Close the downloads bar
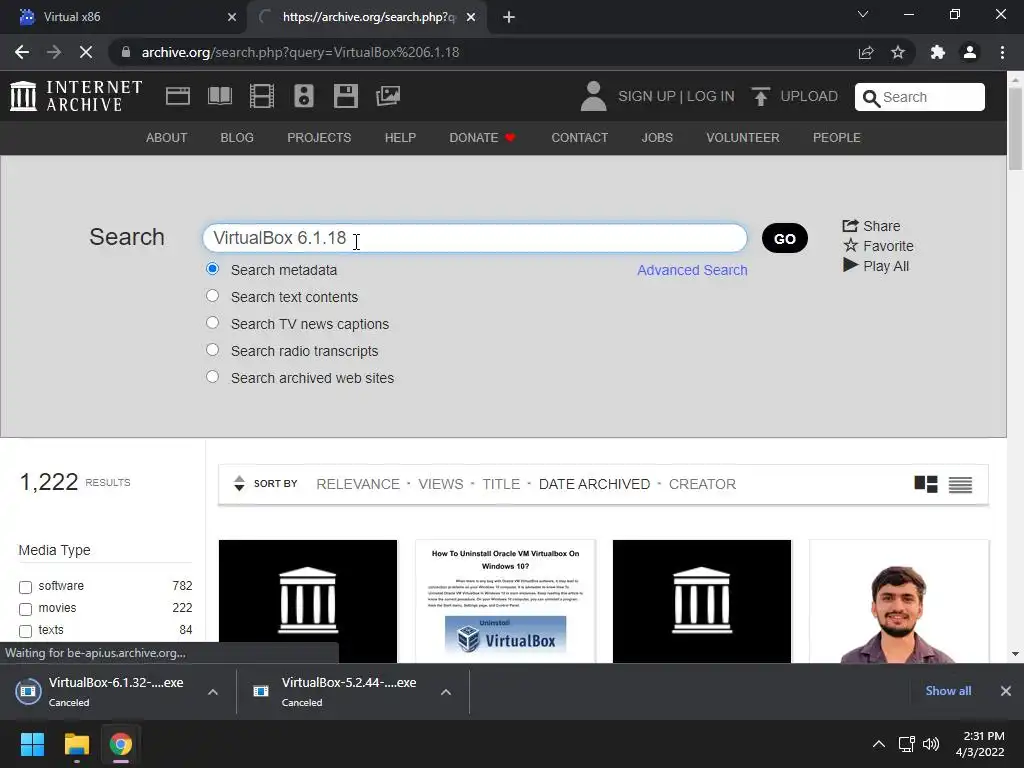The width and height of the screenshot is (1024, 768). pos(1006,691)
